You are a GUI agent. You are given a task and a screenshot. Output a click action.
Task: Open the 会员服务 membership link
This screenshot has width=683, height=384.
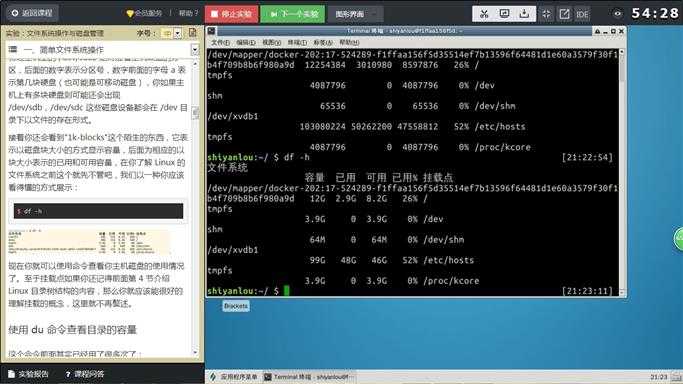click(x=144, y=13)
